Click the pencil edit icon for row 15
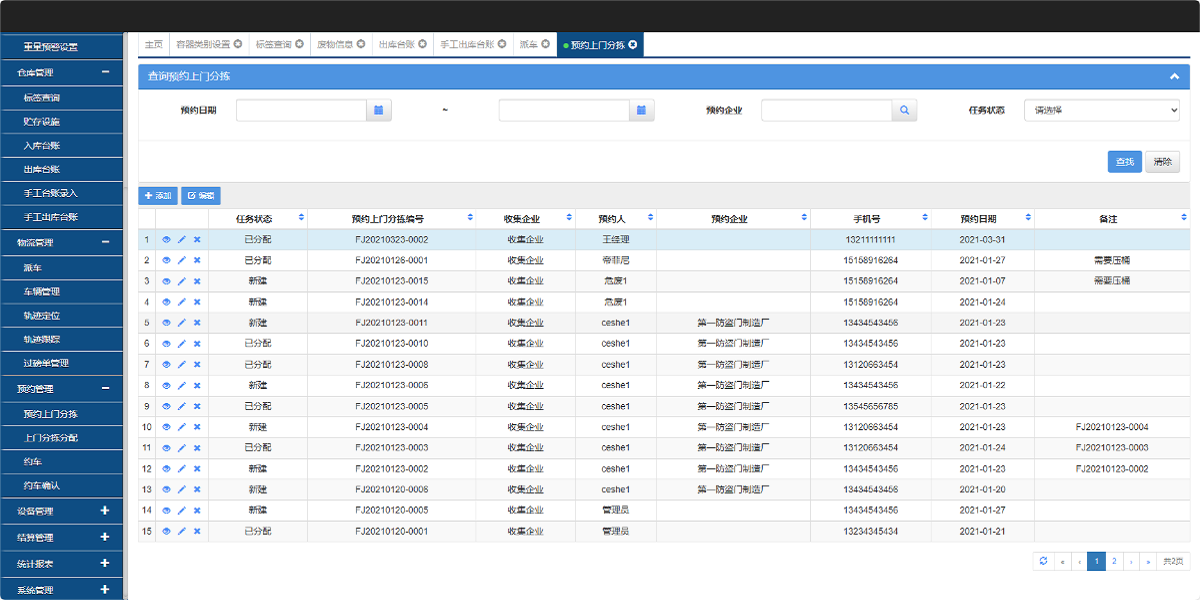The height and width of the screenshot is (600, 1200). coord(181,531)
